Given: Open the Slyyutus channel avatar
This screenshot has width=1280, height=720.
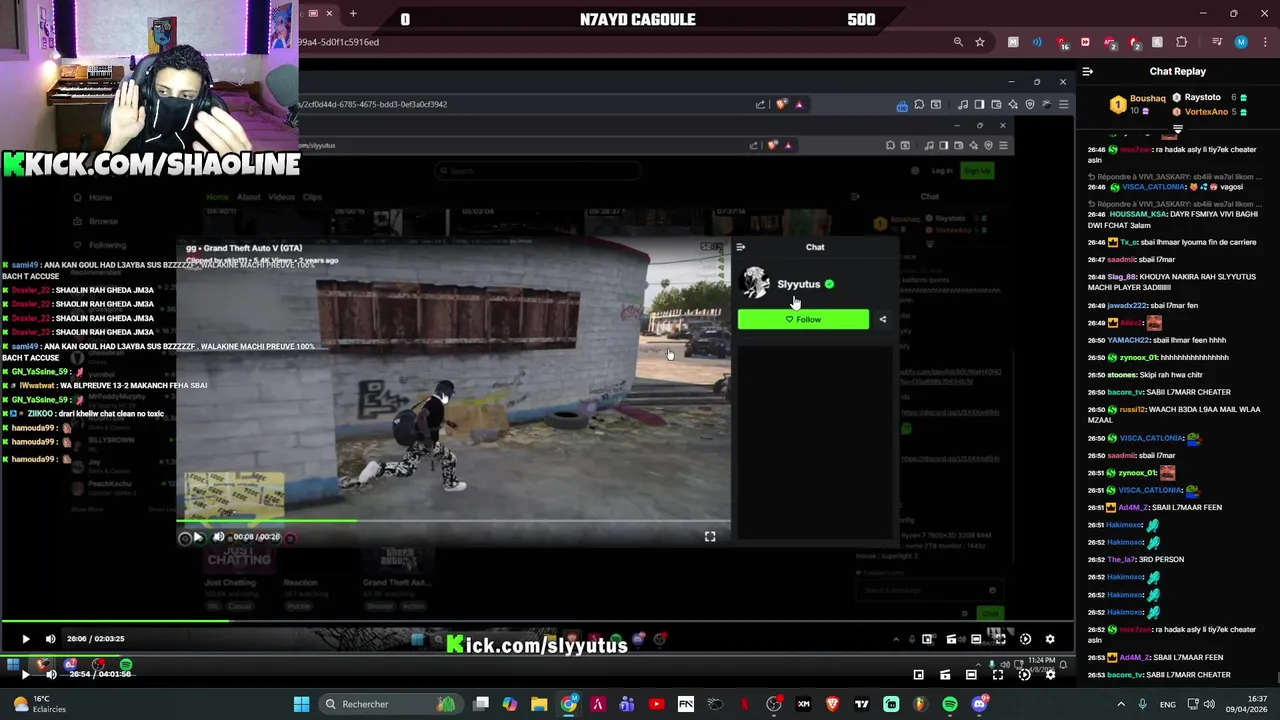Looking at the screenshot, I should click(755, 283).
